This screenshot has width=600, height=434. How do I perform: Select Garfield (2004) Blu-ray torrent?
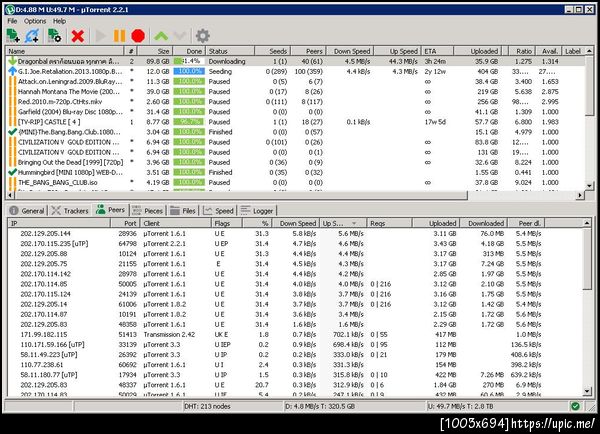(295, 112)
